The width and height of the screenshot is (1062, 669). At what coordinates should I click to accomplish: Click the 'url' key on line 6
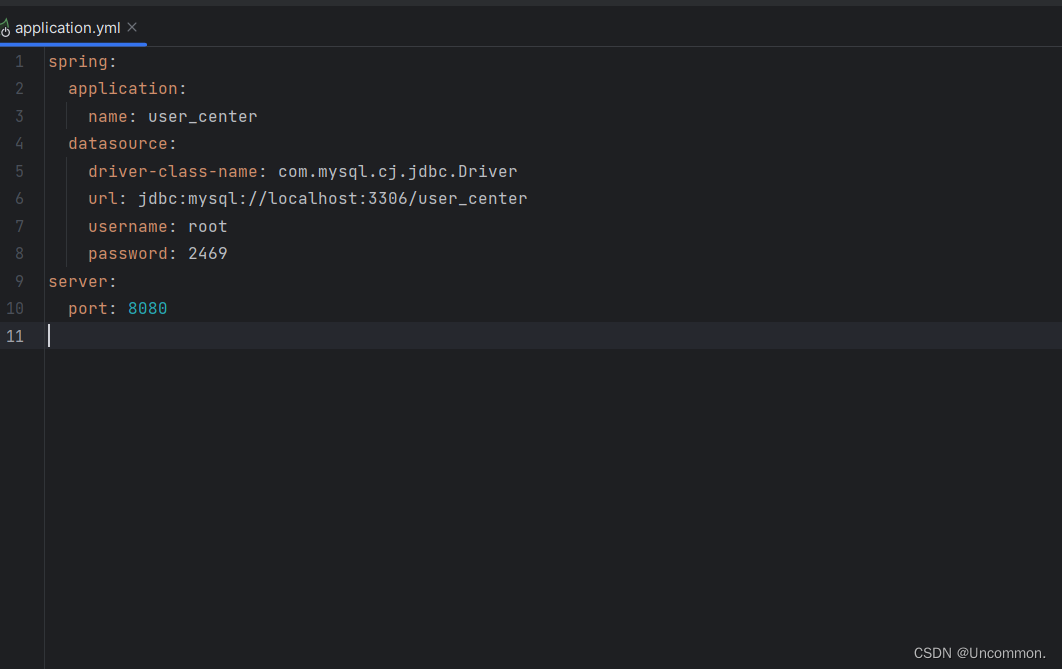(103, 198)
